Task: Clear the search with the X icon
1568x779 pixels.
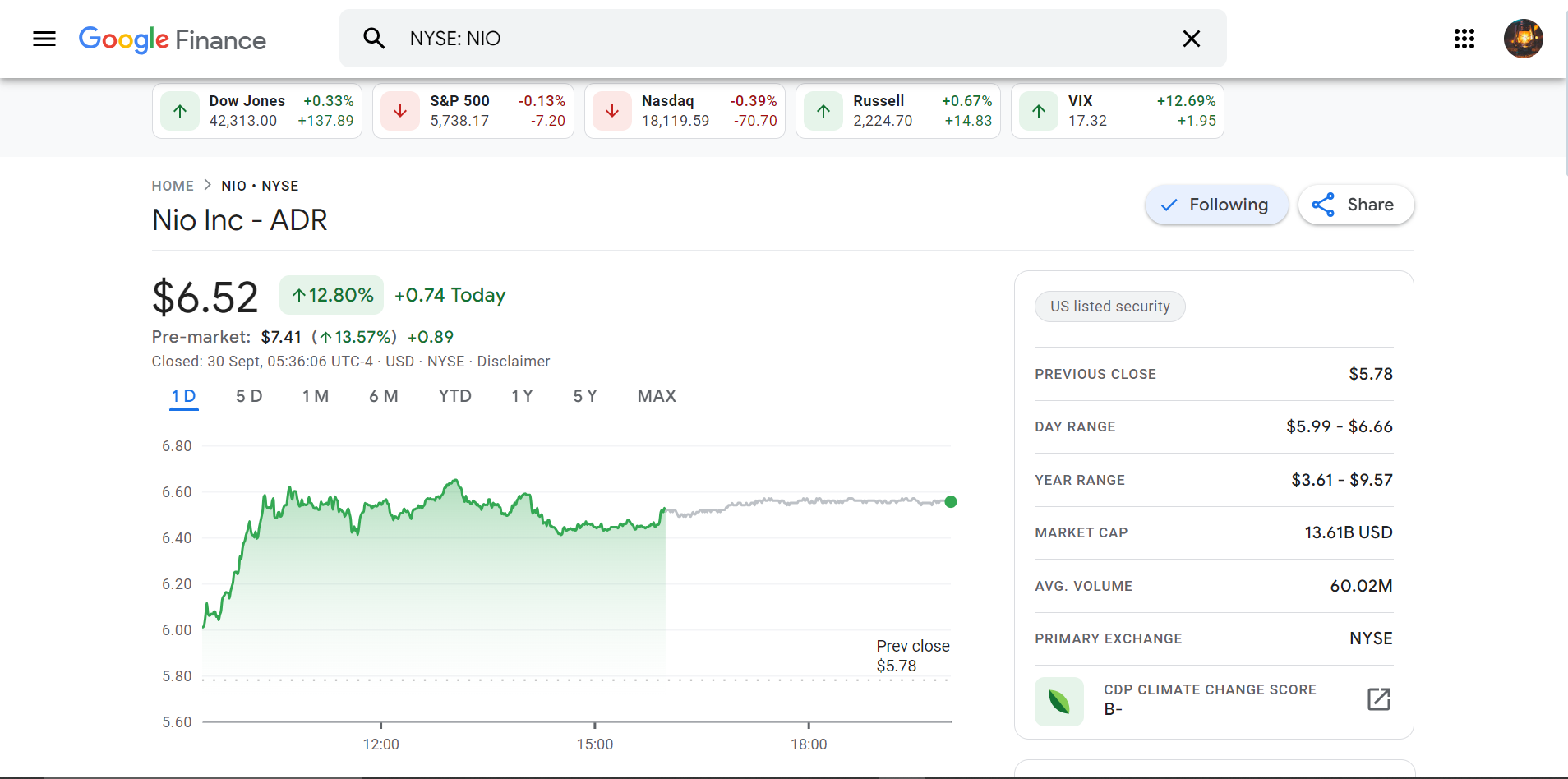Action: click(1191, 39)
